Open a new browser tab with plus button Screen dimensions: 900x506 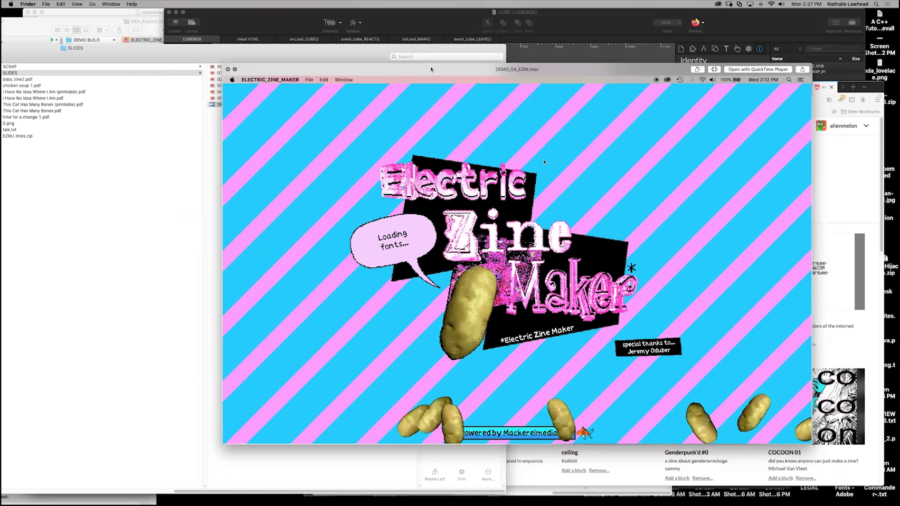[853, 87]
